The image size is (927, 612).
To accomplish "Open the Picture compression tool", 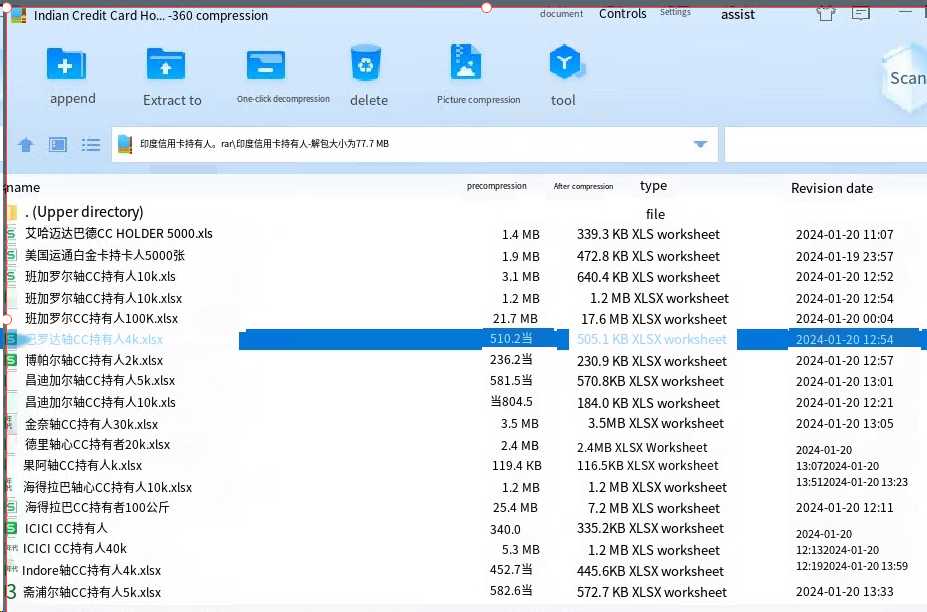I will click(x=465, y=61).
